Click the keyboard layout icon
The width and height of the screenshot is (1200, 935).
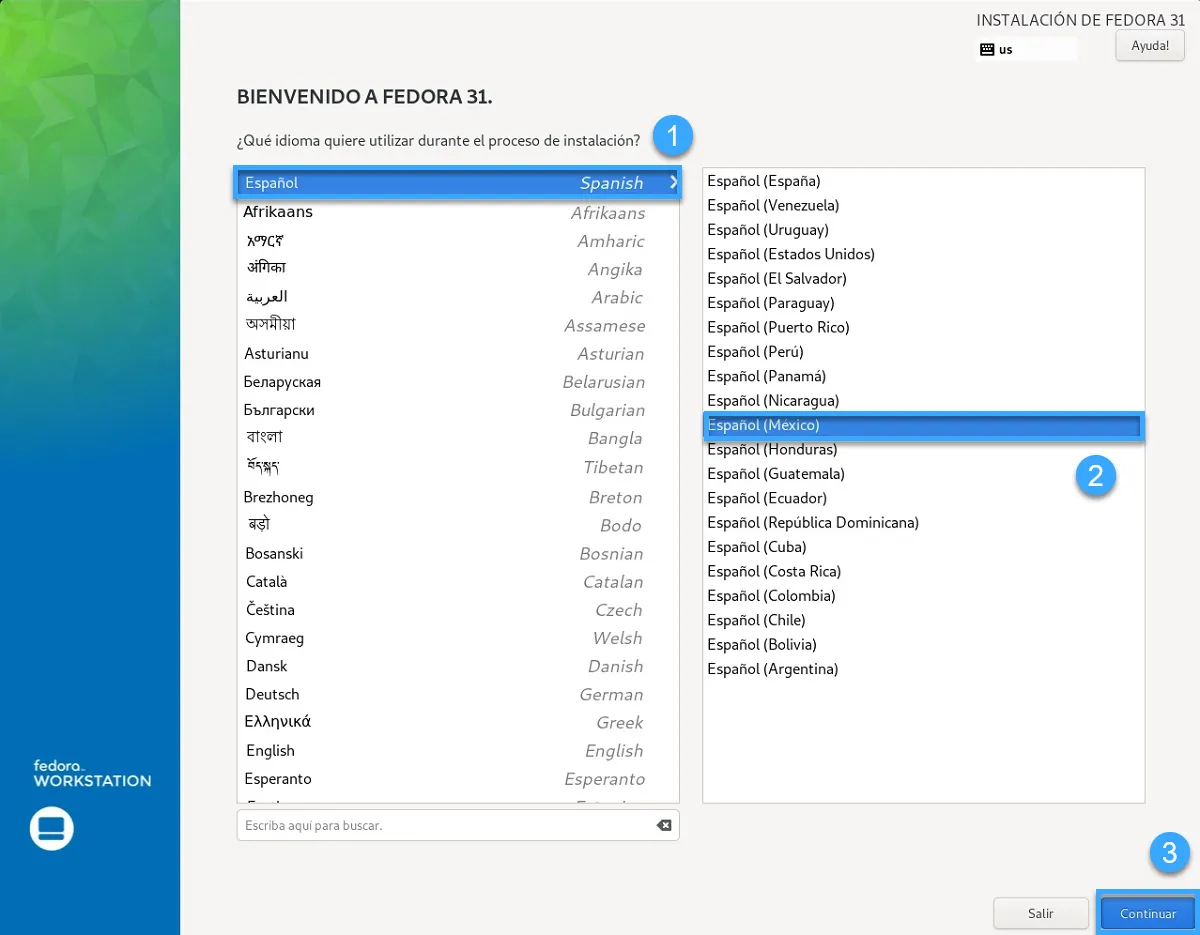pos(987,49)
